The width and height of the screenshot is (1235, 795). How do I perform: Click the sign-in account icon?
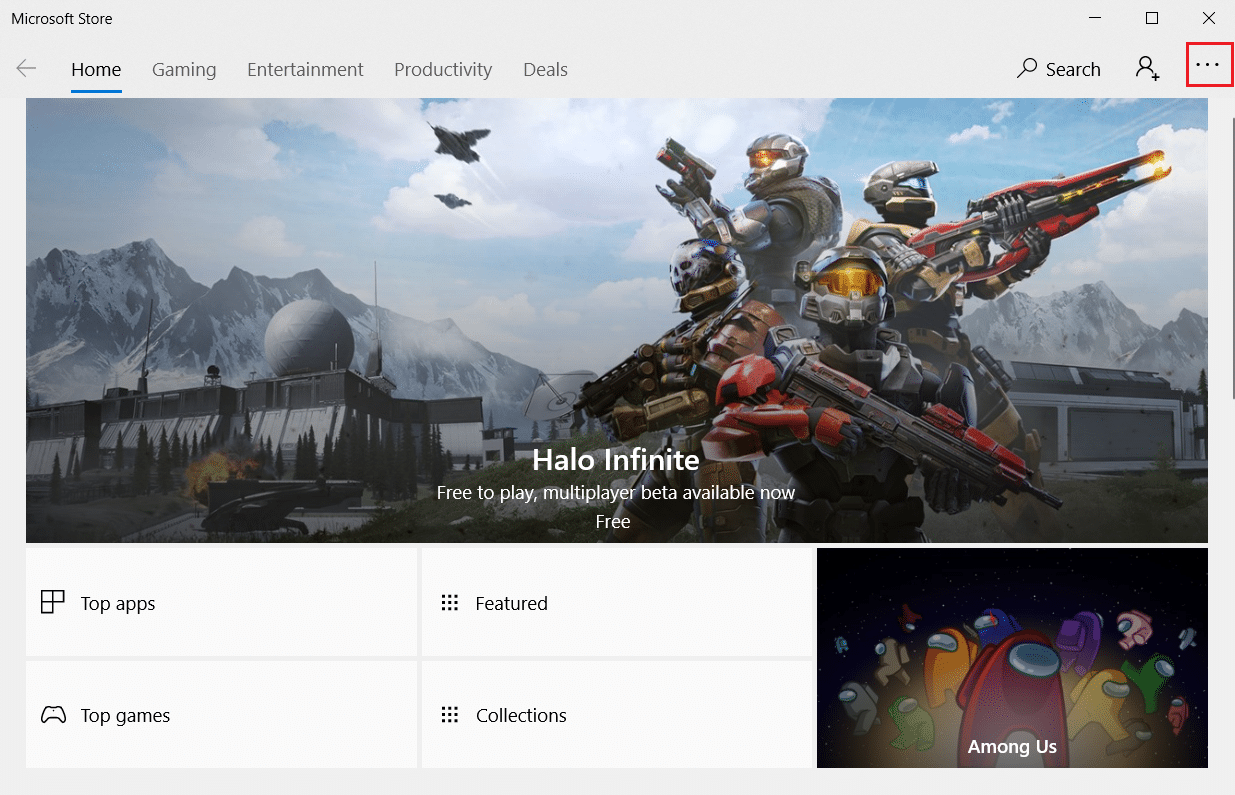click(1147, 69)
